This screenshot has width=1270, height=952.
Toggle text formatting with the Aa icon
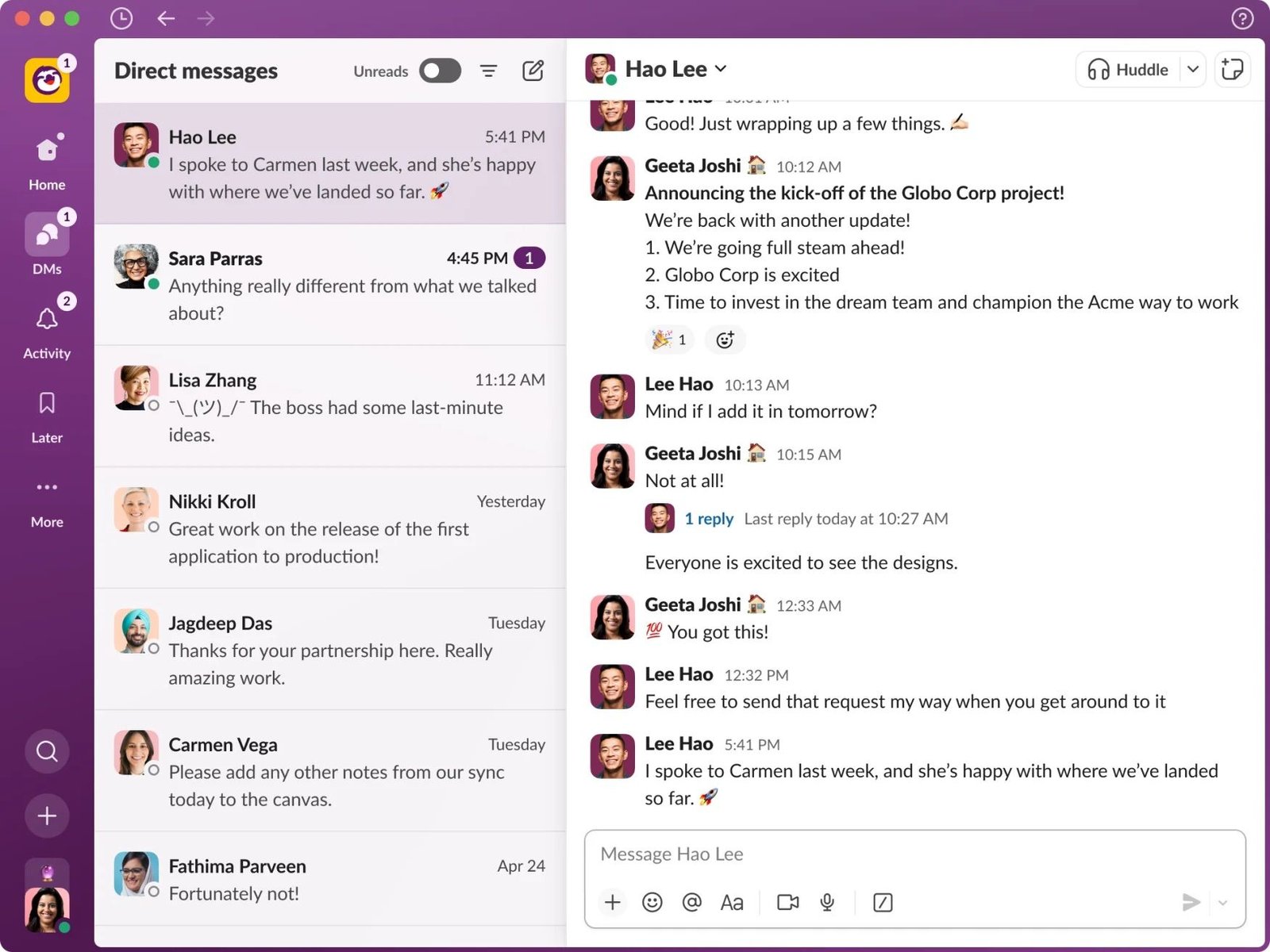[731, 902]
